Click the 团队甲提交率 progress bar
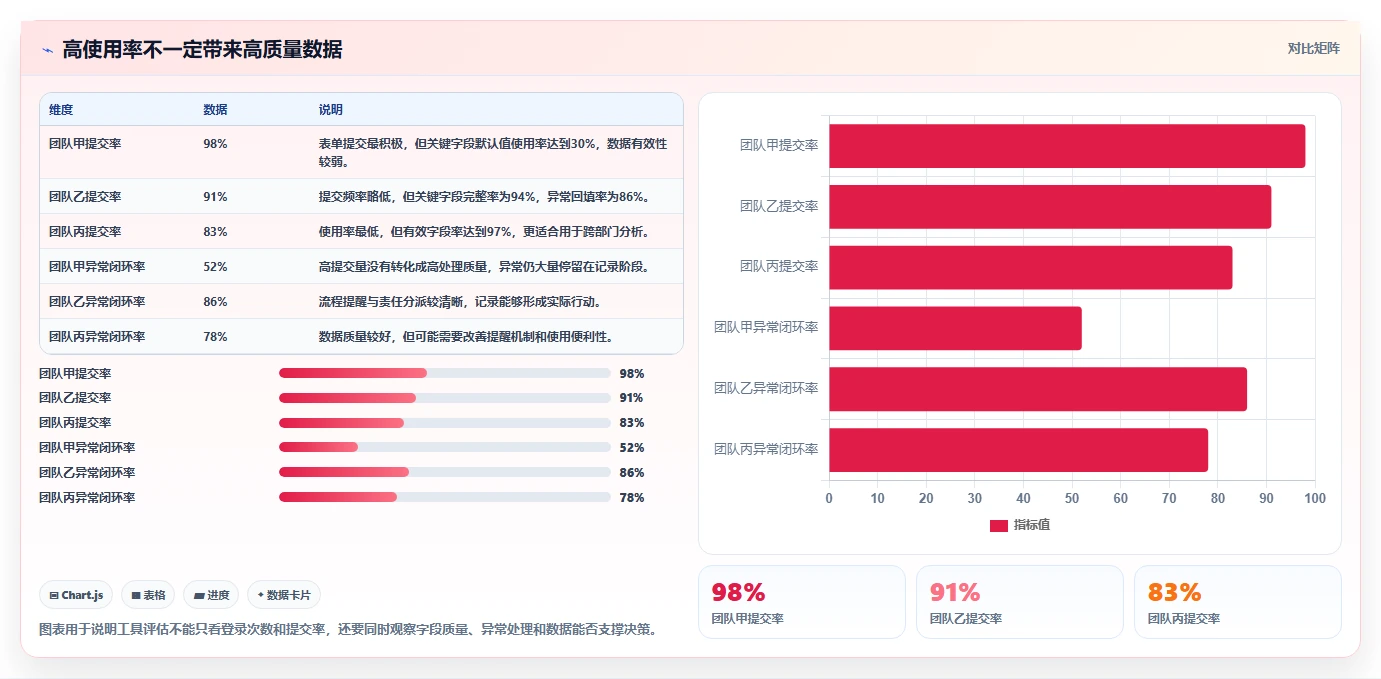The image size is (1381, 679). 444,373
